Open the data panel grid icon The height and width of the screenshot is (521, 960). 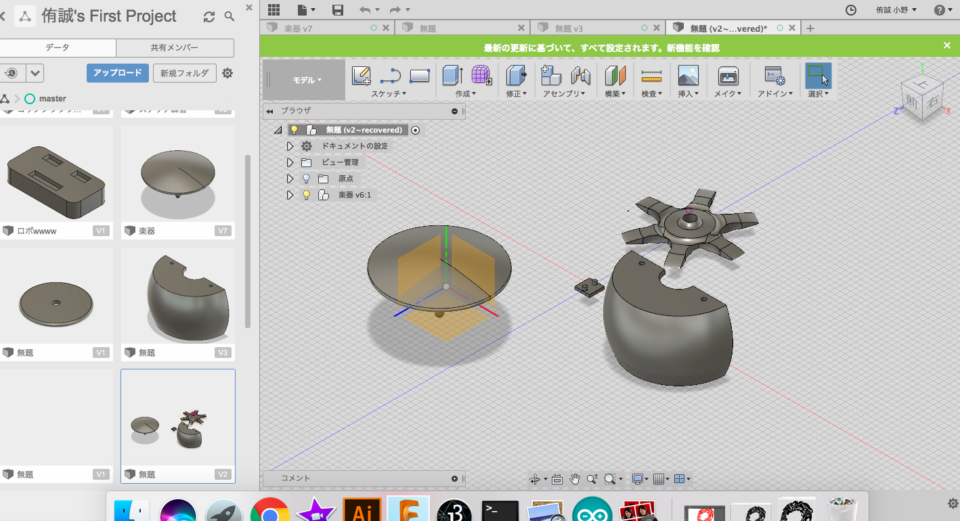(x=274, y=9)
